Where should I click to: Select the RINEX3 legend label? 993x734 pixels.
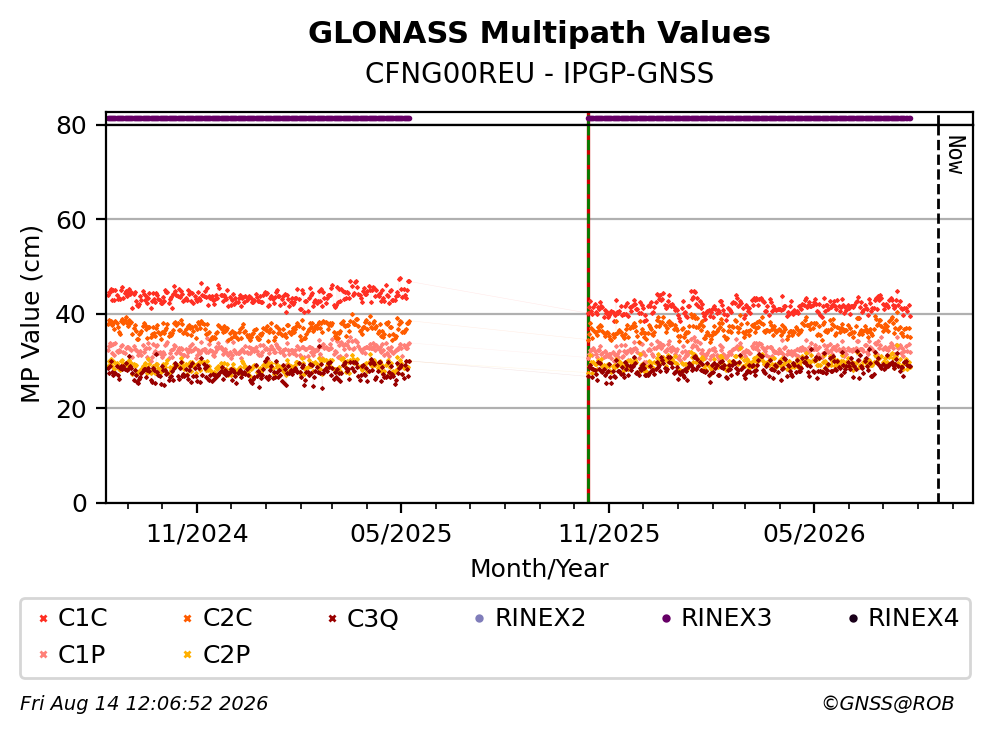pos(726,618)
